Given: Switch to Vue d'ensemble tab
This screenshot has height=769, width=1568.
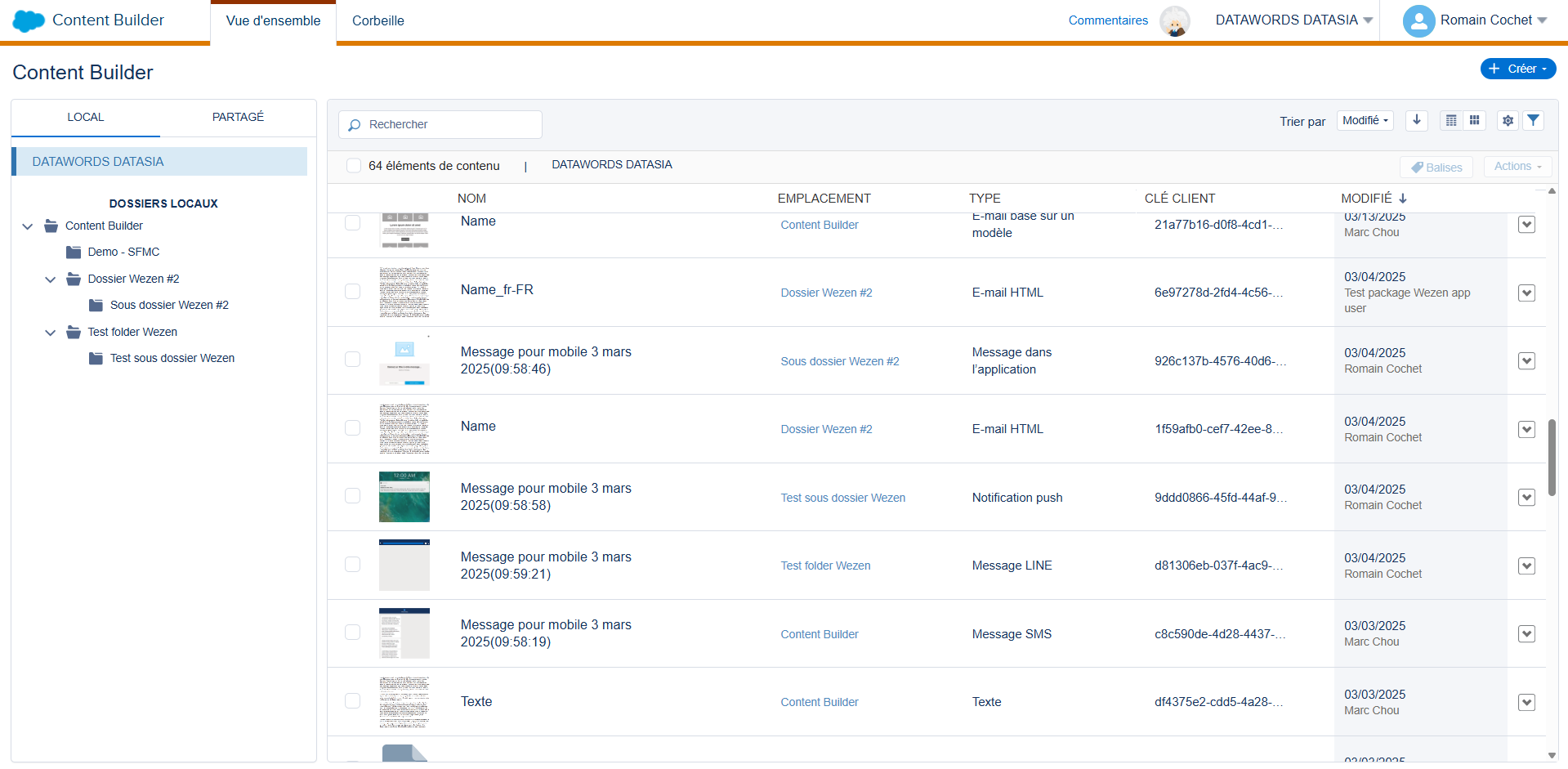Looking at the screenshot, I should [273, 21].
